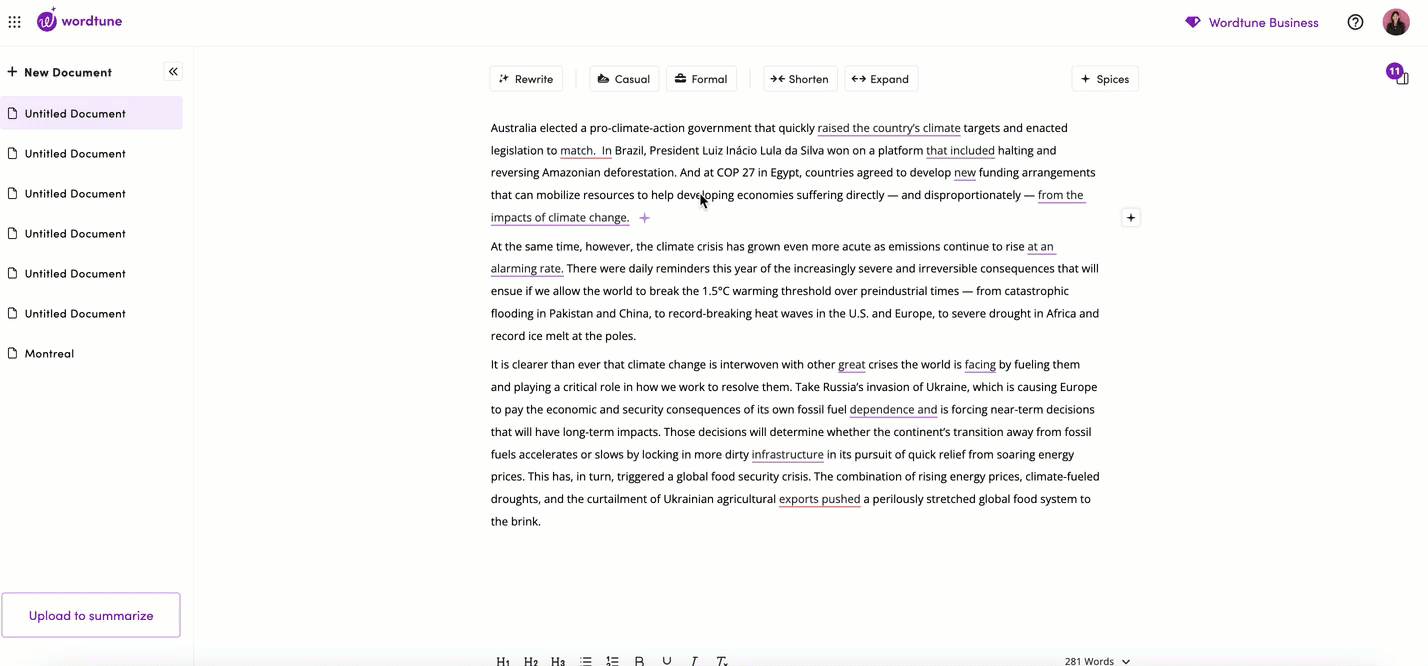Open the Spices menu
This screenshot has height=666, width=1428.
pos(1105,79)
